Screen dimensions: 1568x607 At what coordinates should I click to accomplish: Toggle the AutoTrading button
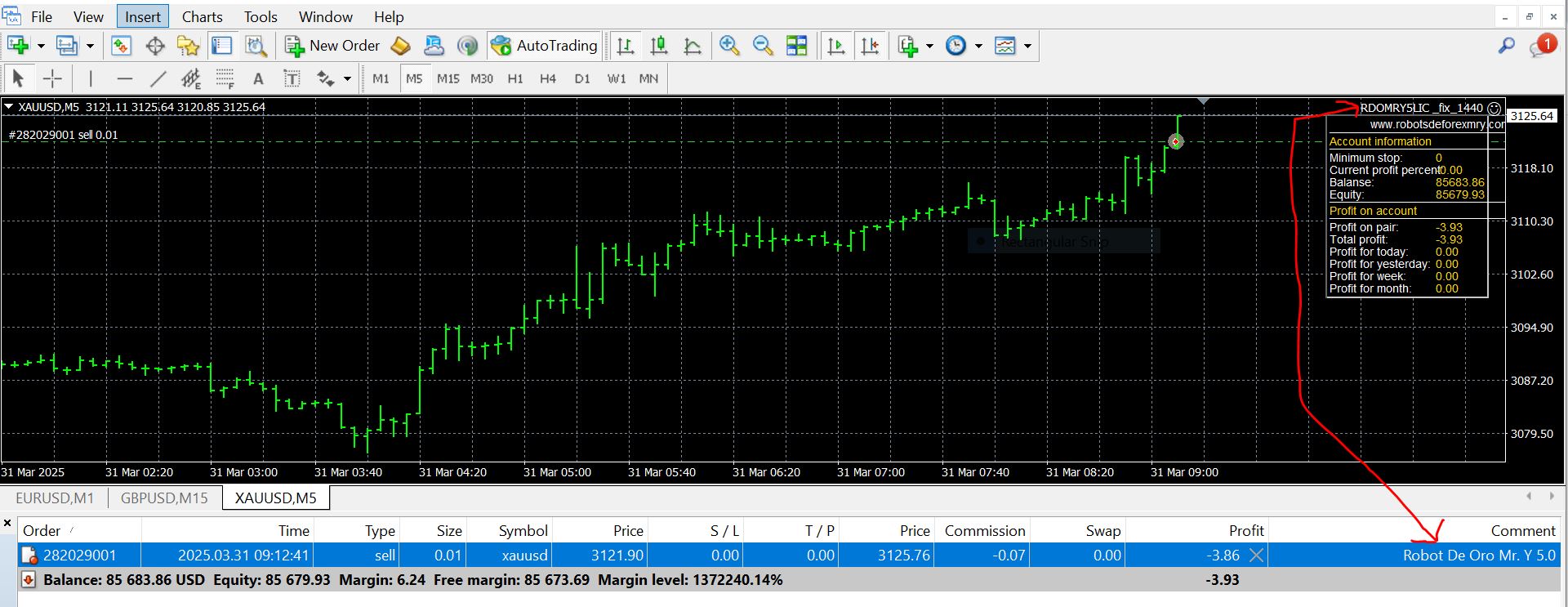545,46
